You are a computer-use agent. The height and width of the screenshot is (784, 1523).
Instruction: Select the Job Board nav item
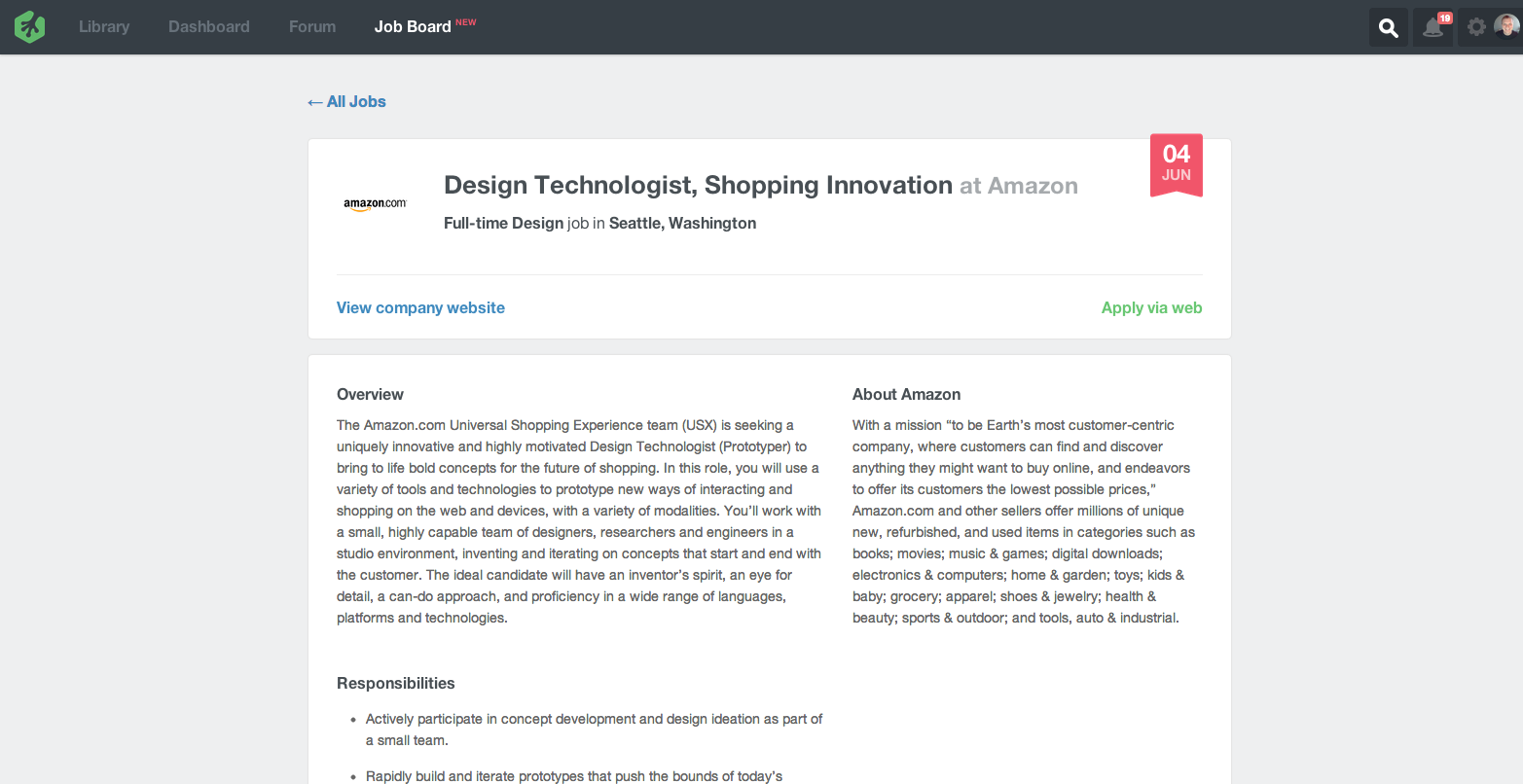pyautogui.click(x=413, y=27)
